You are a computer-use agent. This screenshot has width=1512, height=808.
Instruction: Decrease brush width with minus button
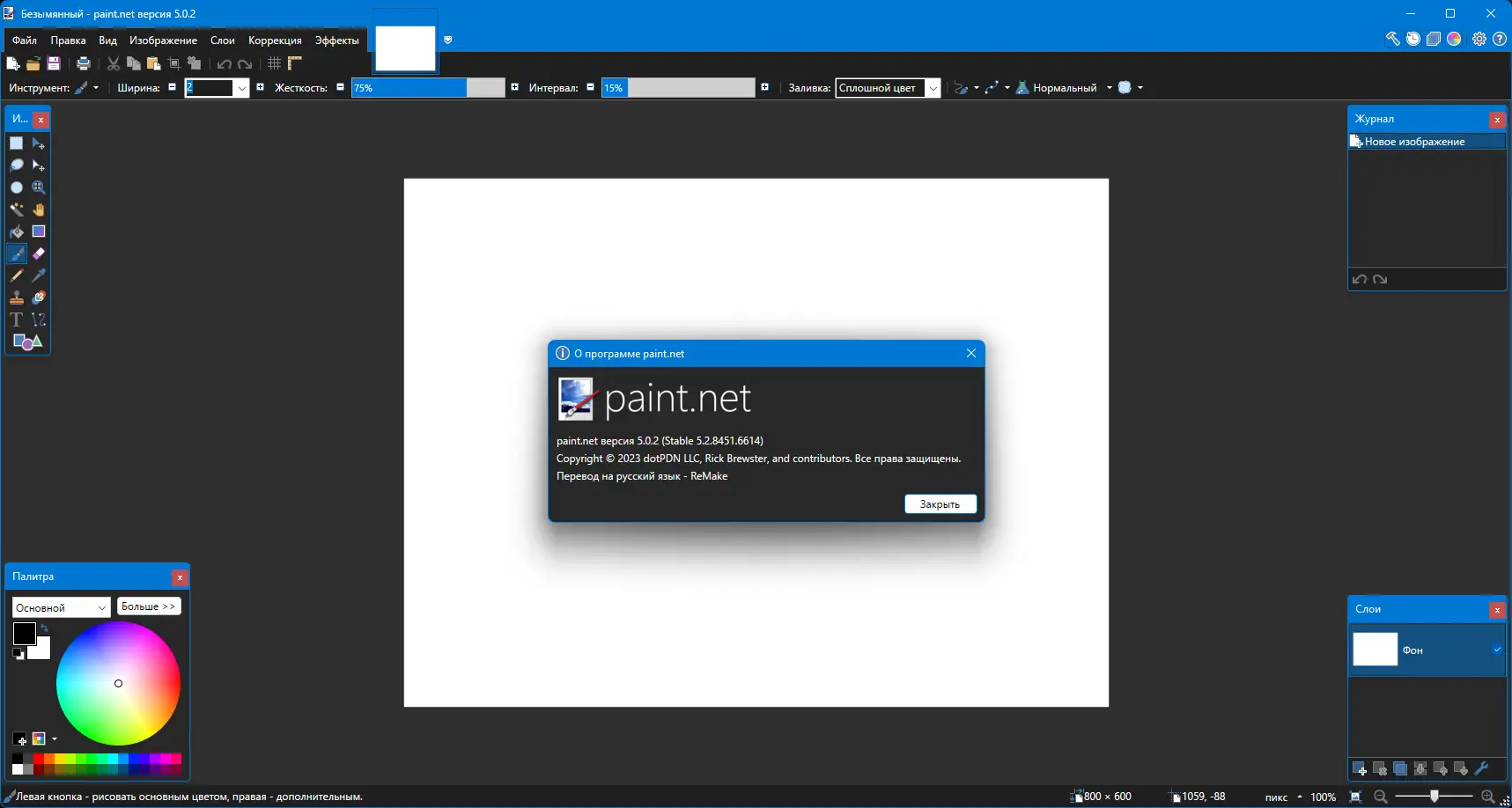172,87
